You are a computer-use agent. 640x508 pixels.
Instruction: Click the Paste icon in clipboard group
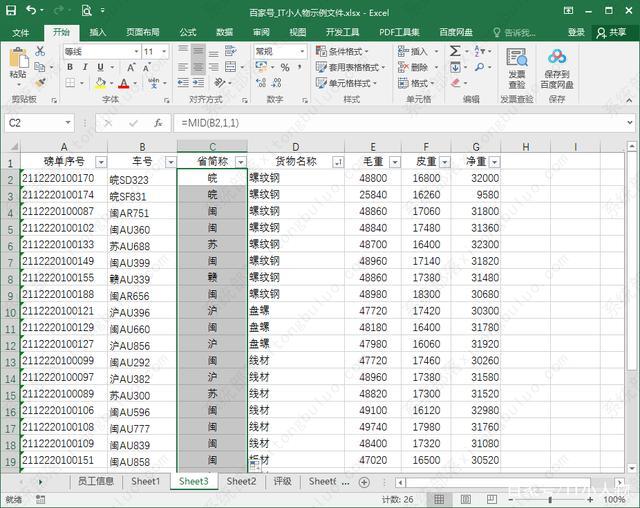[x=18, y=60]
